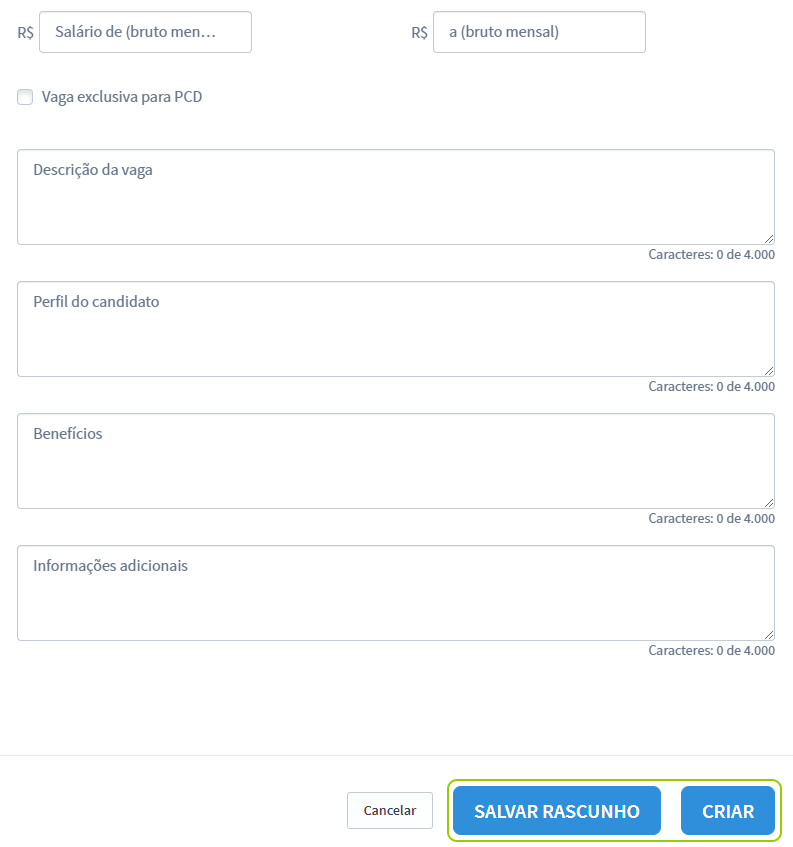Click inside the "Descrição da vaga" text area
This screenshot has width=793, height=847.
click(395, 197)
